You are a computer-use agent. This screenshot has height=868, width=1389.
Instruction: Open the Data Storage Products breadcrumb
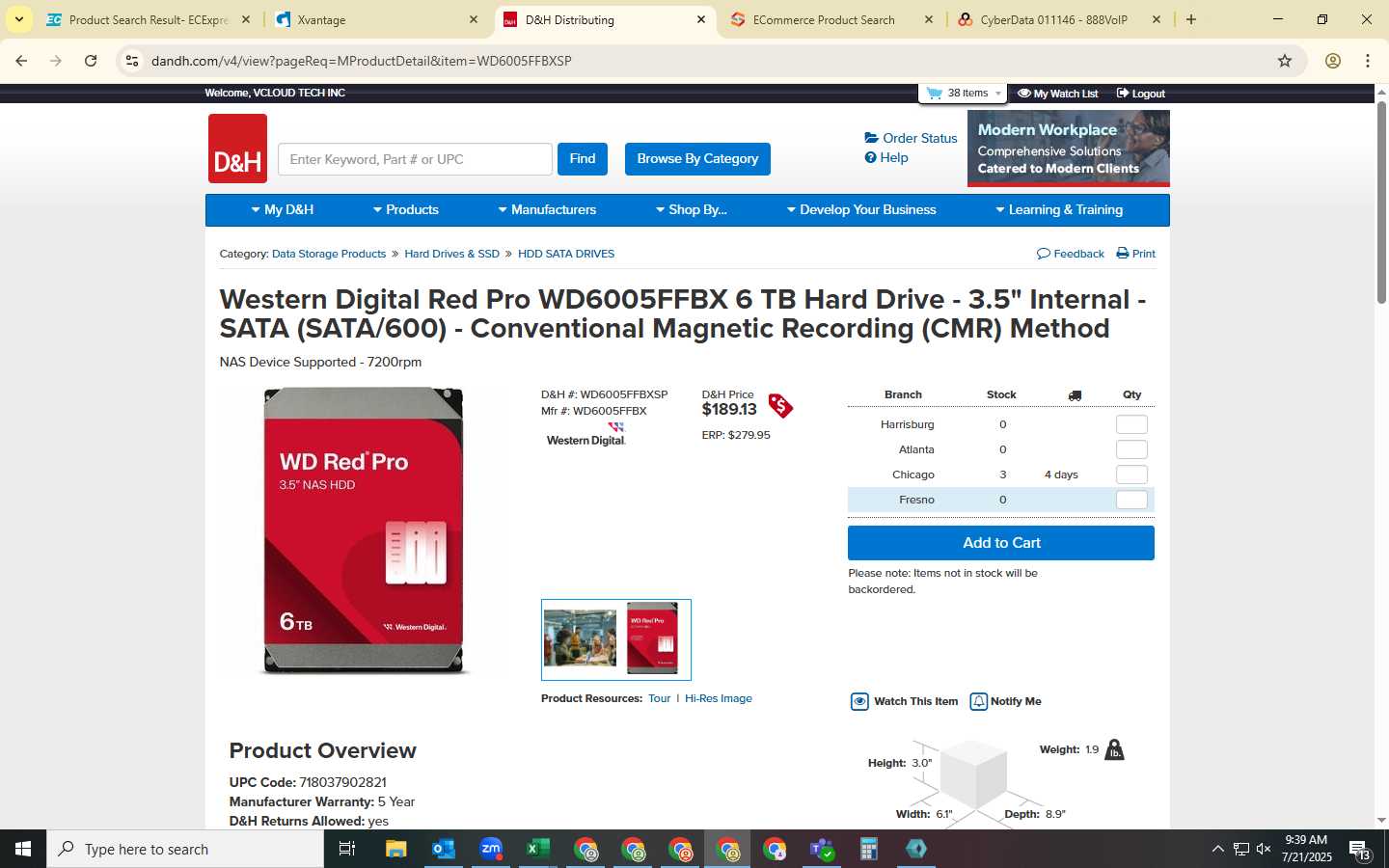pos(329,254)
